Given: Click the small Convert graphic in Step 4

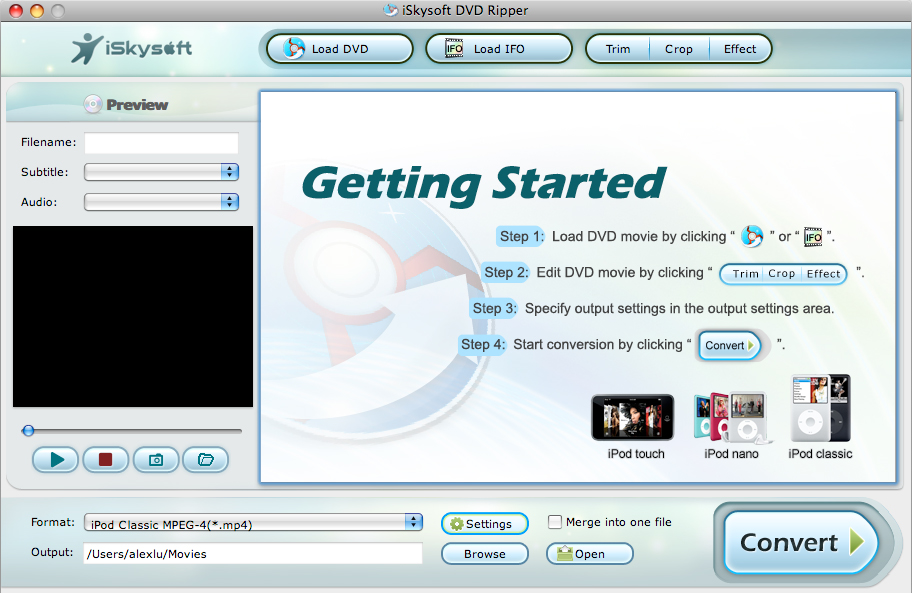Looking at the screenshot, I should click(x=729, y=345).
